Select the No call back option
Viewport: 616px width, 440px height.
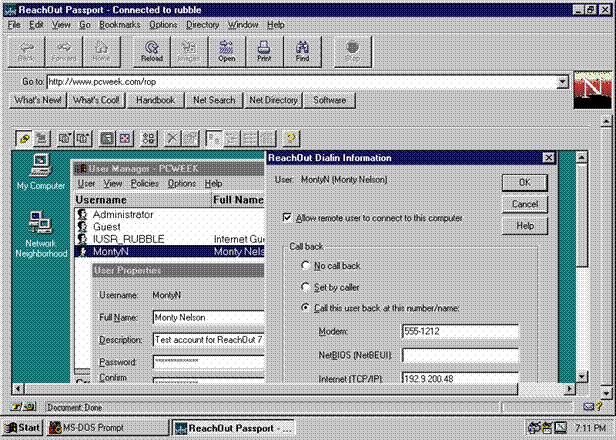305,265
